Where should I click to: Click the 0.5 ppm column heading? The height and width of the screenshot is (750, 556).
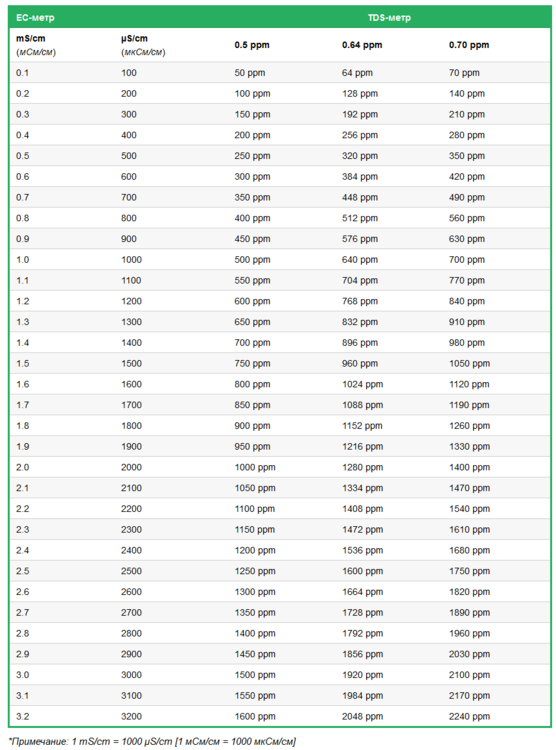tap(252, 45)
